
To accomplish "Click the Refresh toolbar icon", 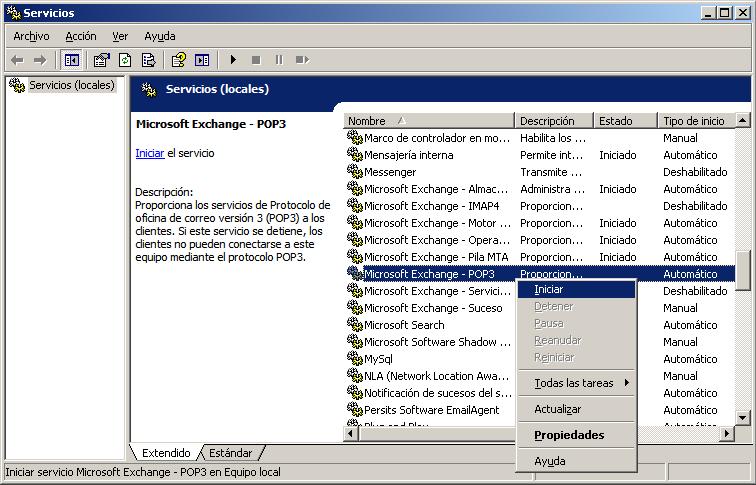I will 125,60.
